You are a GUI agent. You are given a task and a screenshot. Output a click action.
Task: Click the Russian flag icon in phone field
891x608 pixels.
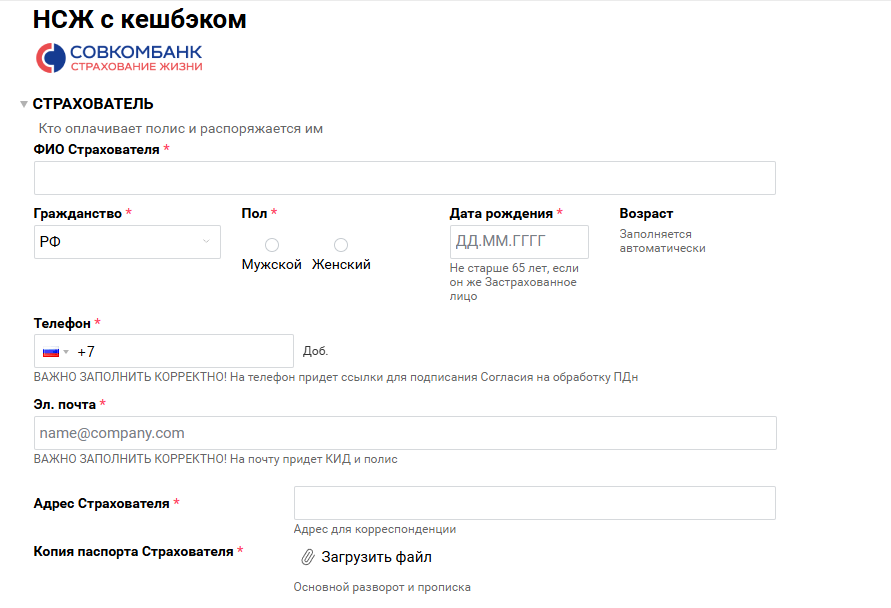(x=50, y=352)
